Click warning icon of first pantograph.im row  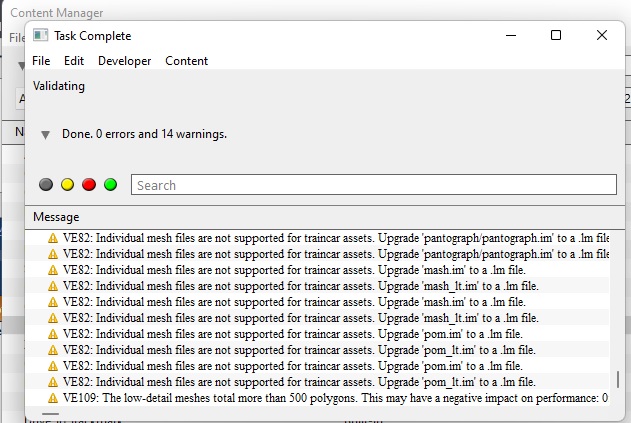coord(53,238)
